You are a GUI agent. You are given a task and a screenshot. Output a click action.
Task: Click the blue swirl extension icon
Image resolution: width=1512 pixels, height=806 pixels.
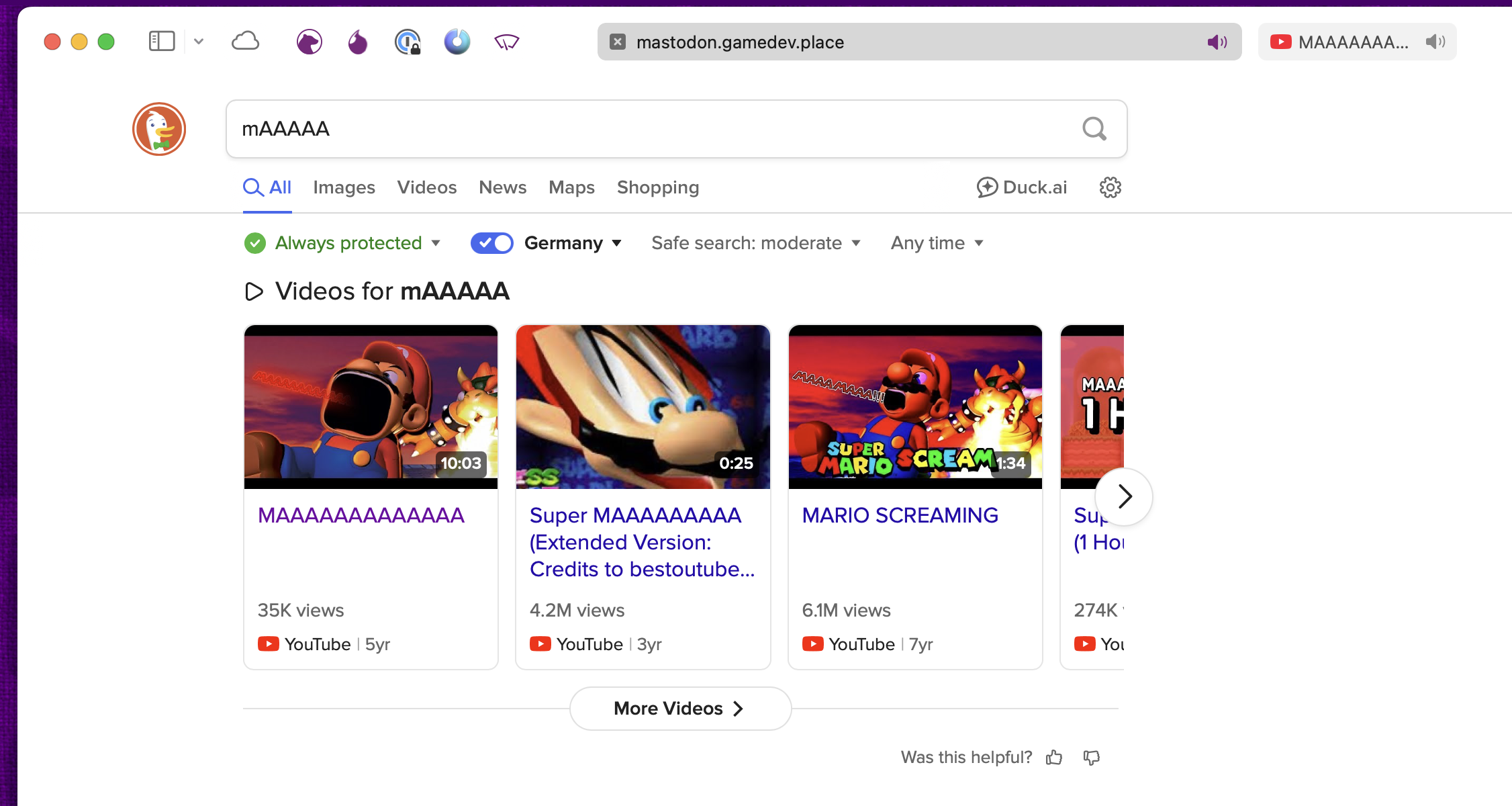point(457,42)
